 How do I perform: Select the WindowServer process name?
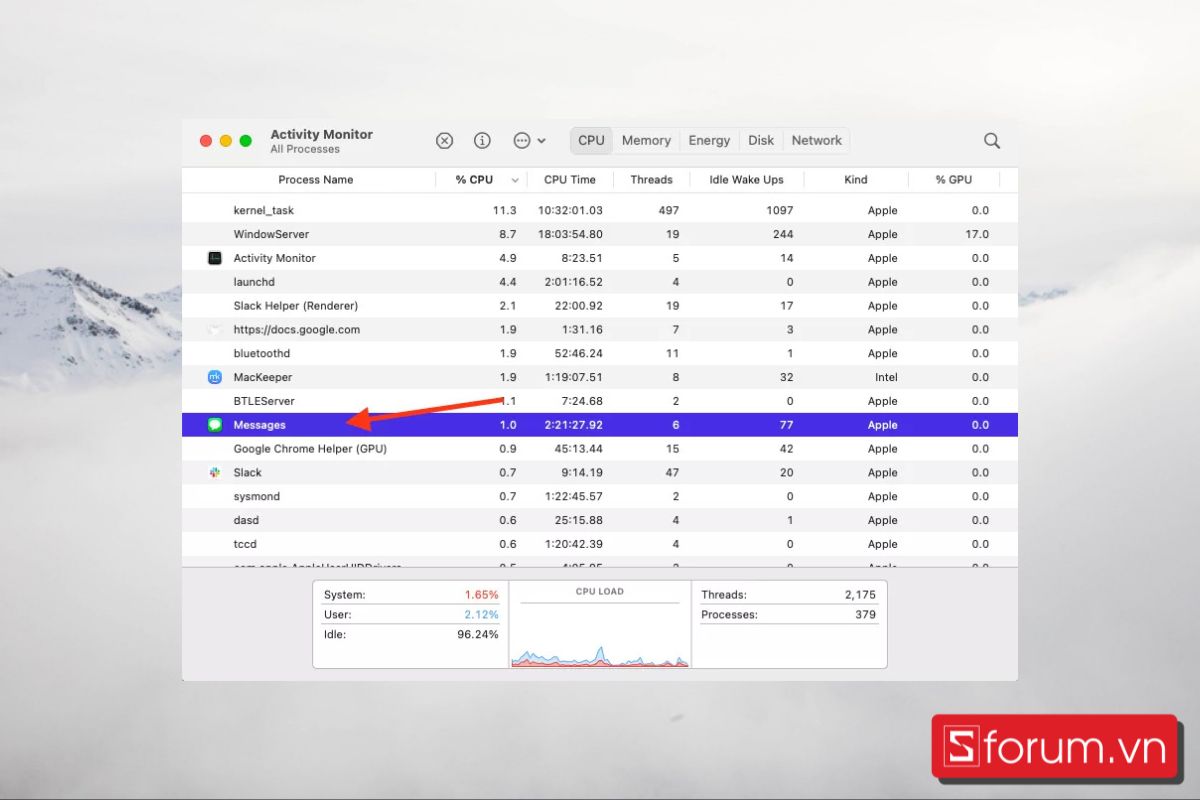[x=271, y=234]
